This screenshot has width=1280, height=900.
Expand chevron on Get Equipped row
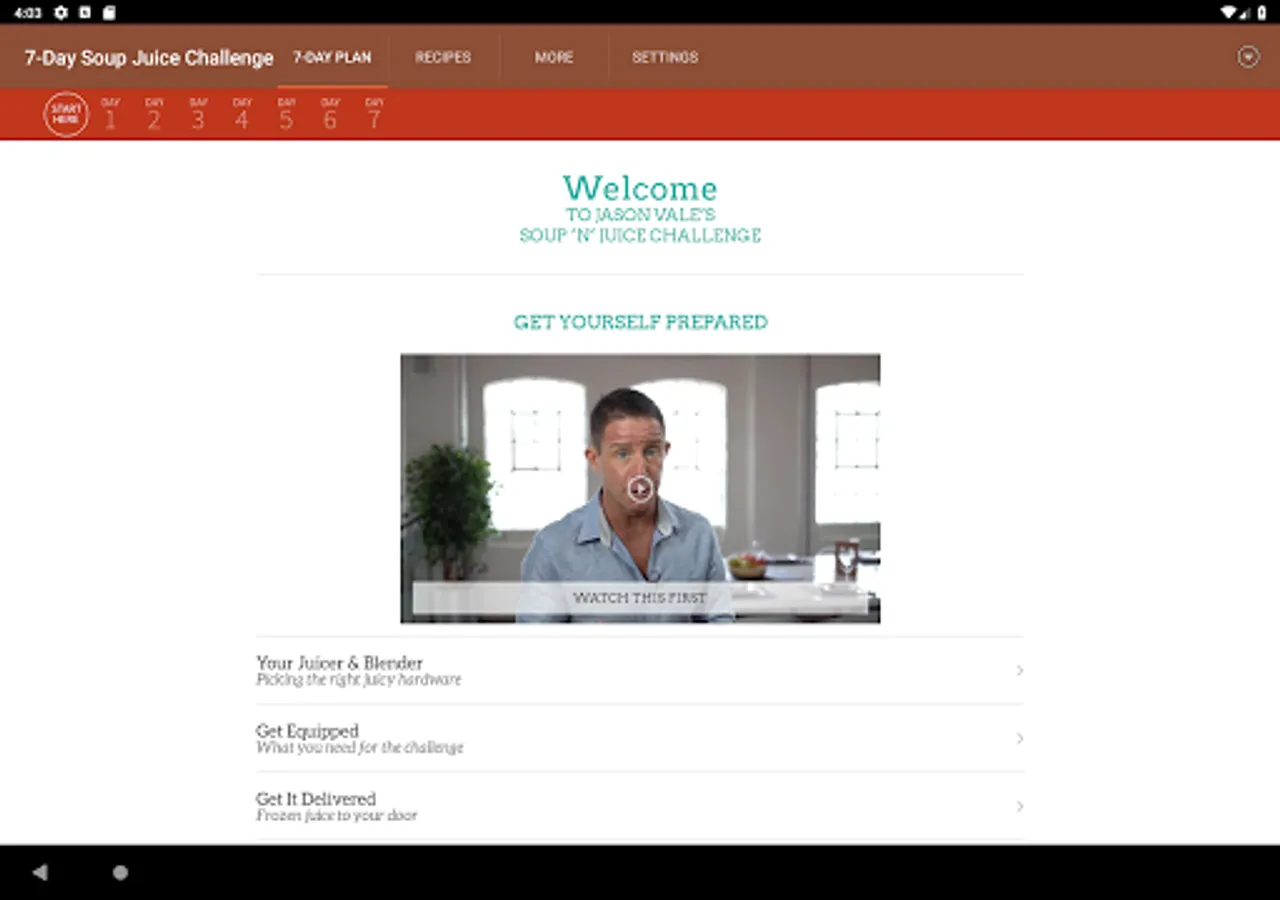coord(1019,738)
